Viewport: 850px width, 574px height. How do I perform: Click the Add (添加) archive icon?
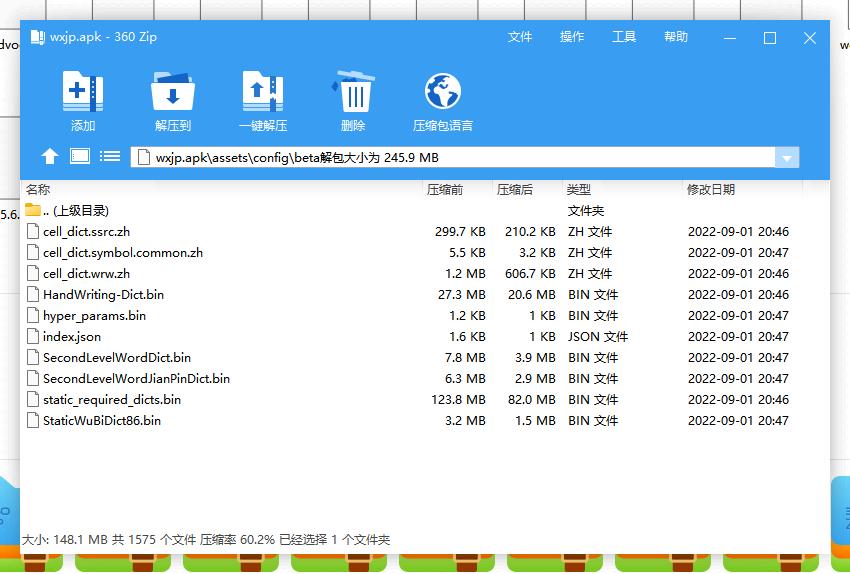pyautogui.click(x=82, y=92)
